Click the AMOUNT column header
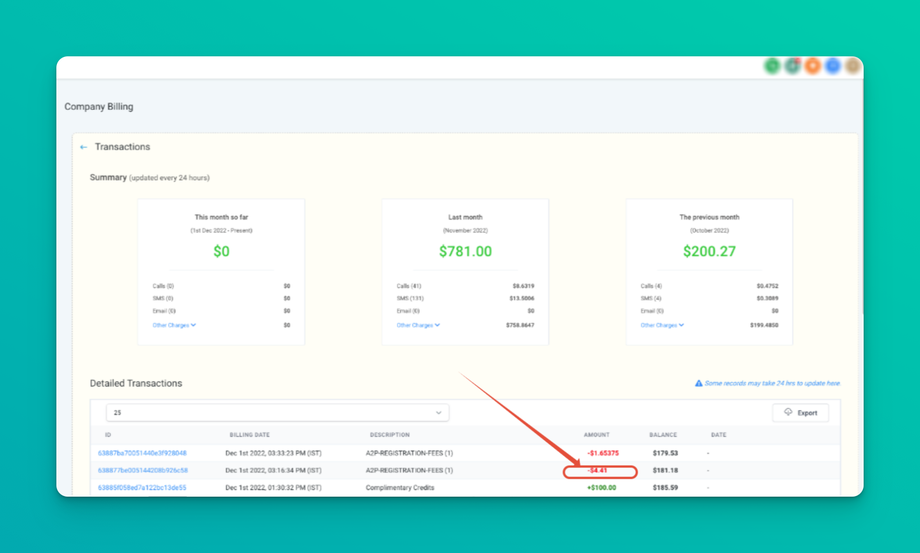The width and height of the screenshot is (920, 553). coord(596,435)
